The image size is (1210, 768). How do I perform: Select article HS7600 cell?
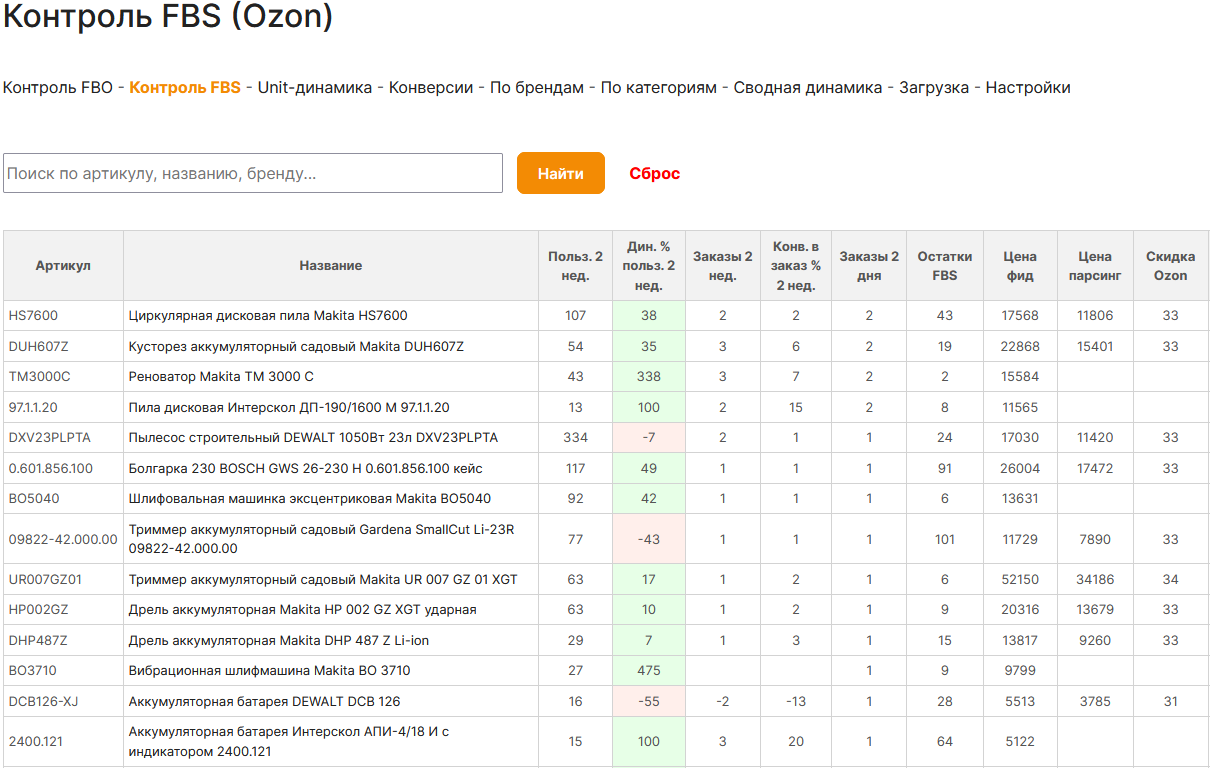63,316
